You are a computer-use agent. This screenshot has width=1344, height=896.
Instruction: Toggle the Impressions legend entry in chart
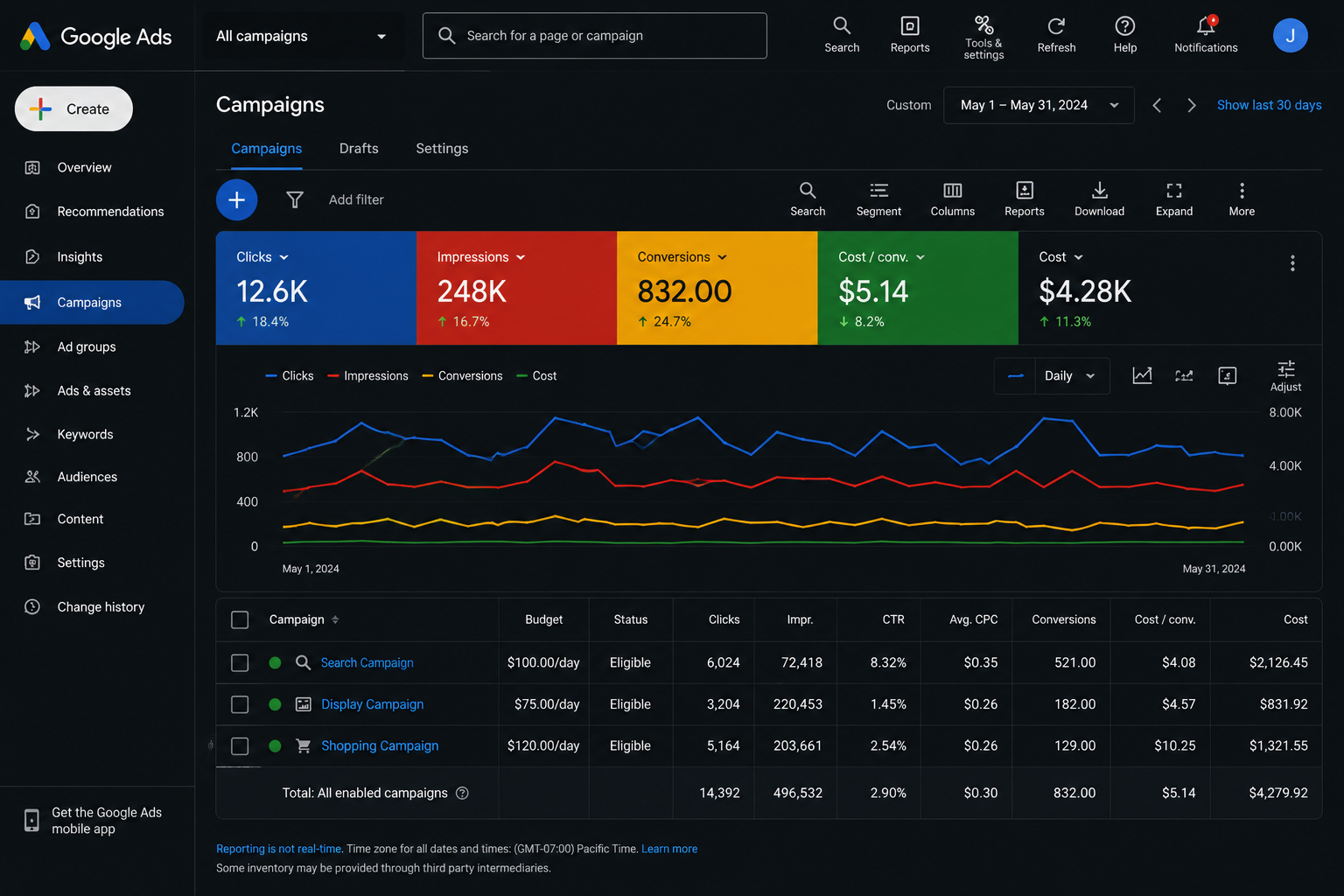(x=367, y=375)
